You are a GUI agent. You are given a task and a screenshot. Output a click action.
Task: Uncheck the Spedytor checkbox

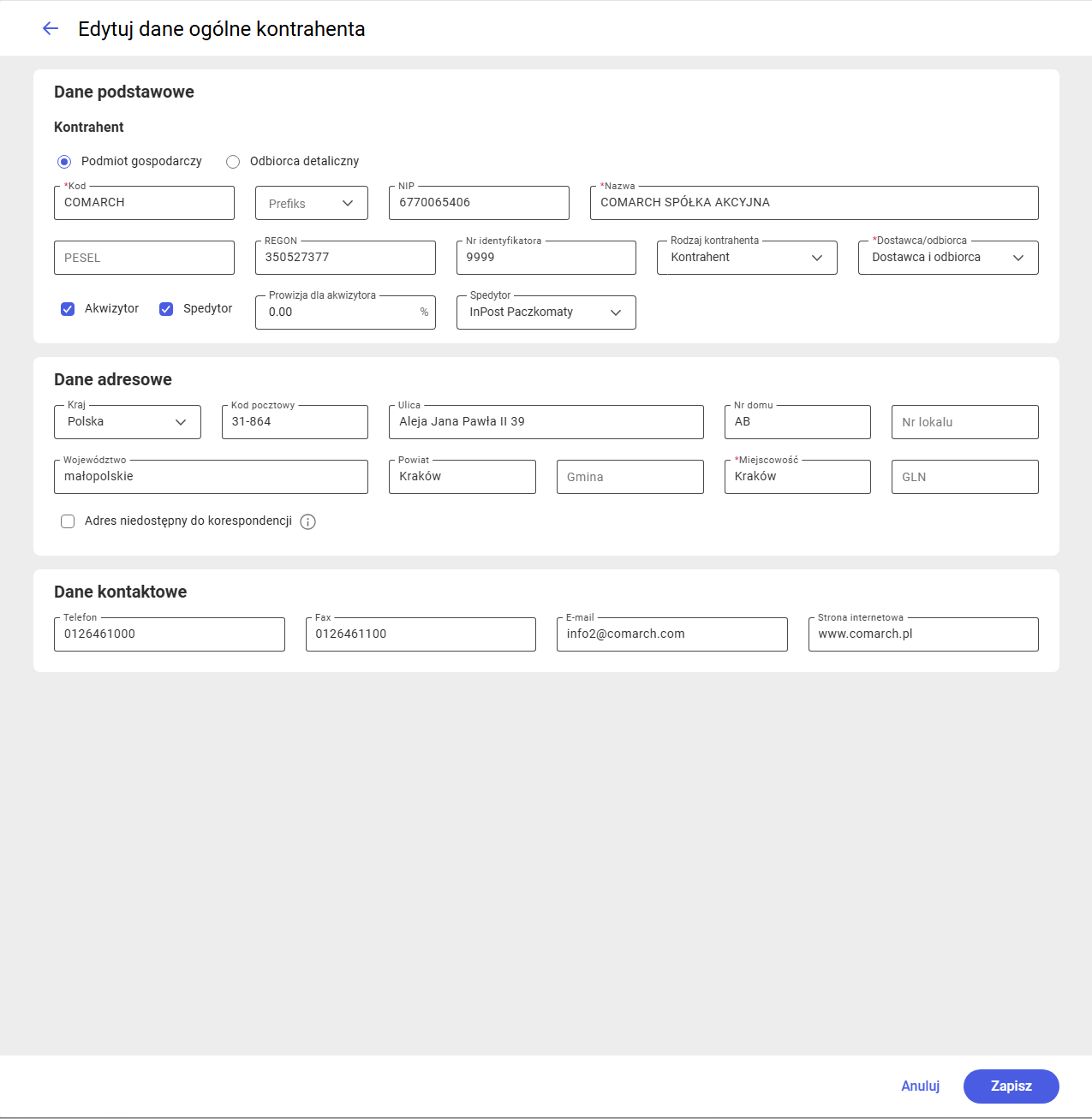tap(166, 309)
